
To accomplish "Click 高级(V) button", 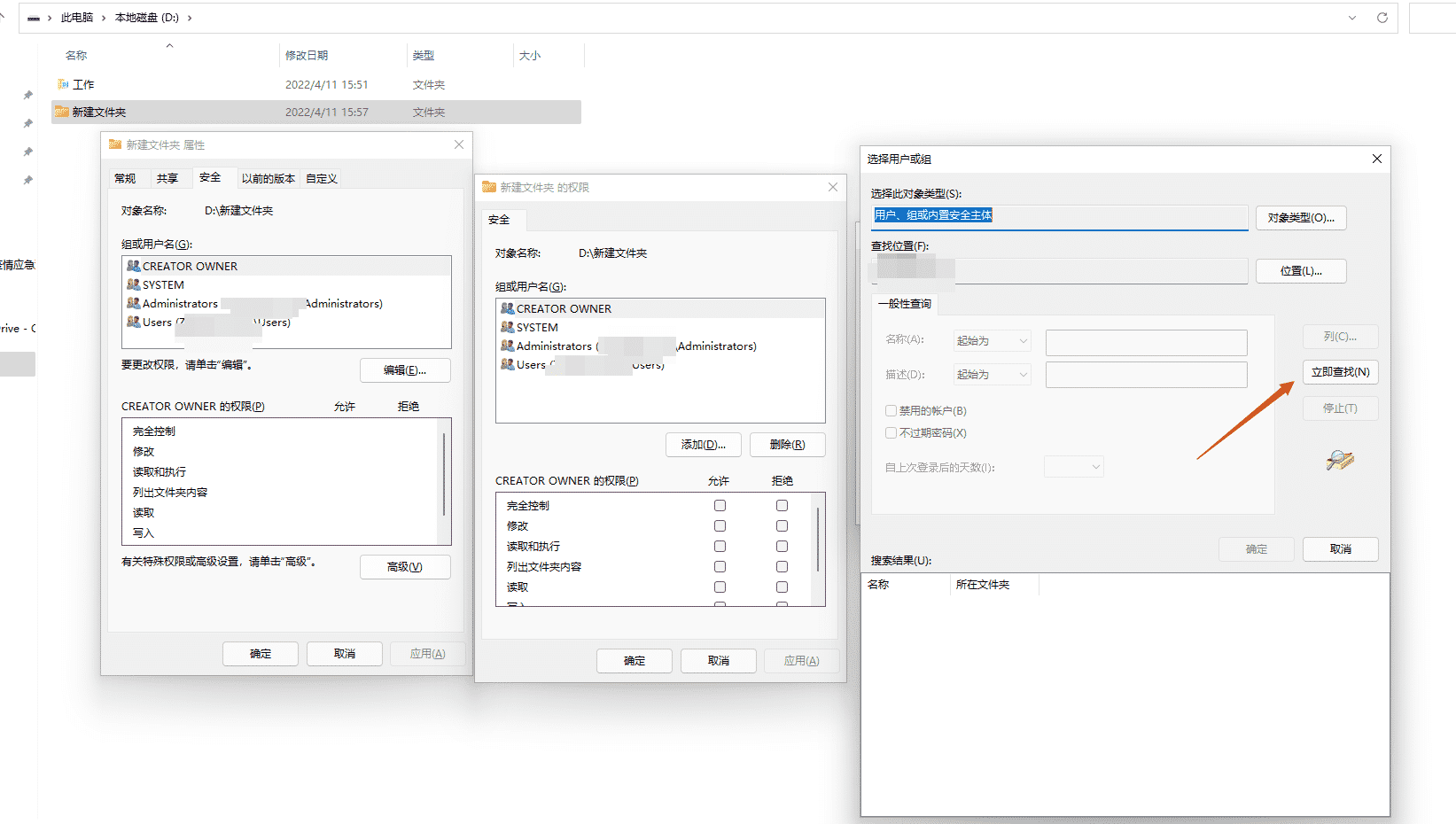I will pos(405,567).
